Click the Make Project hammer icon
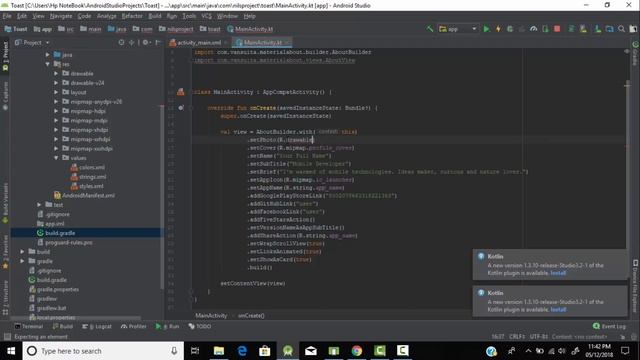Viewport: 640px width, 360px height. [x=429, y=29]
